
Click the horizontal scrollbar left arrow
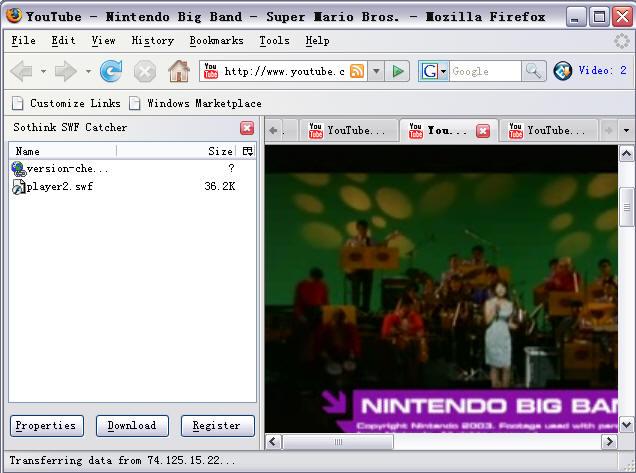pos(273,441)
